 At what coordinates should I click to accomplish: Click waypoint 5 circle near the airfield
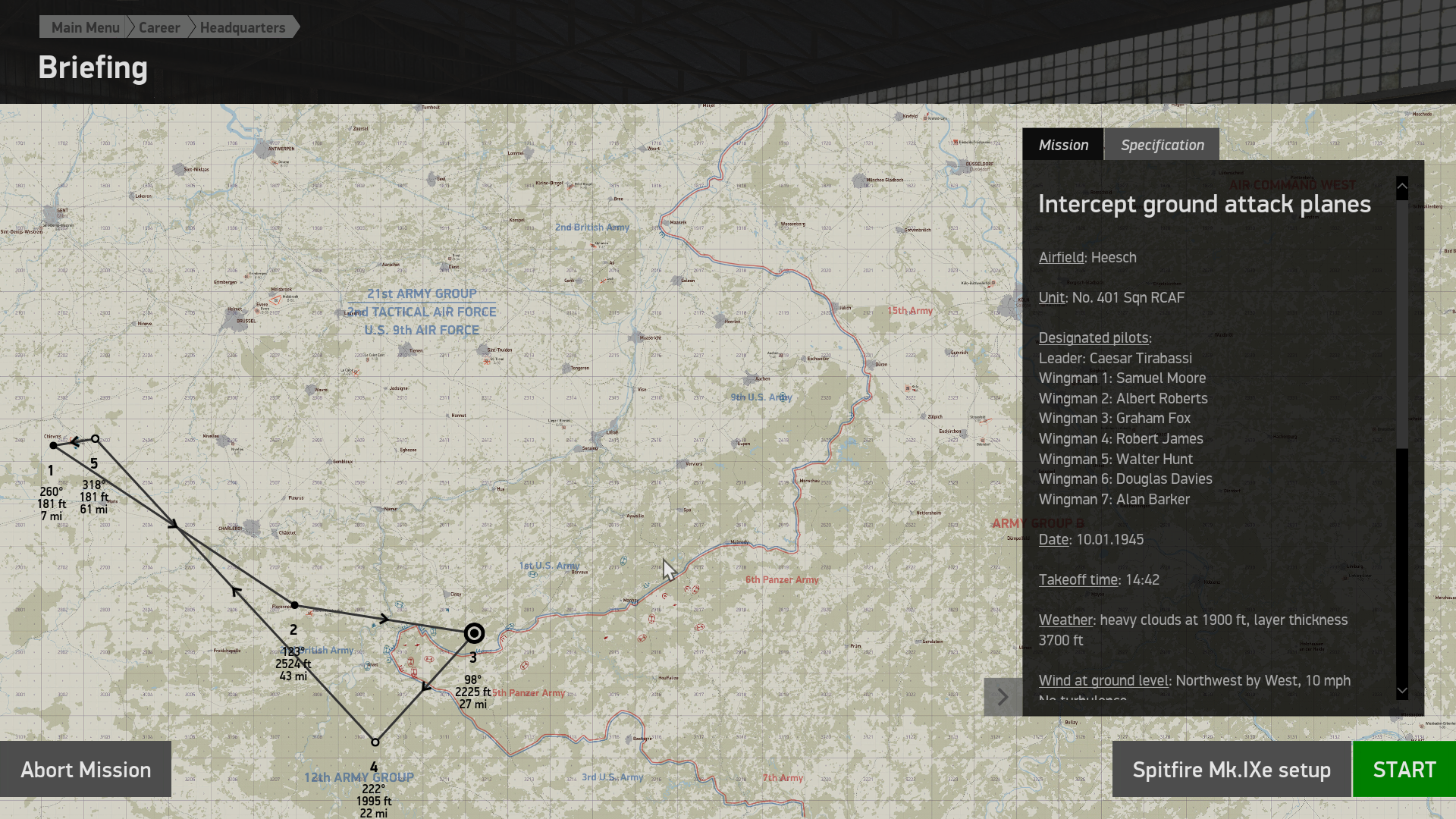point(95,439)
